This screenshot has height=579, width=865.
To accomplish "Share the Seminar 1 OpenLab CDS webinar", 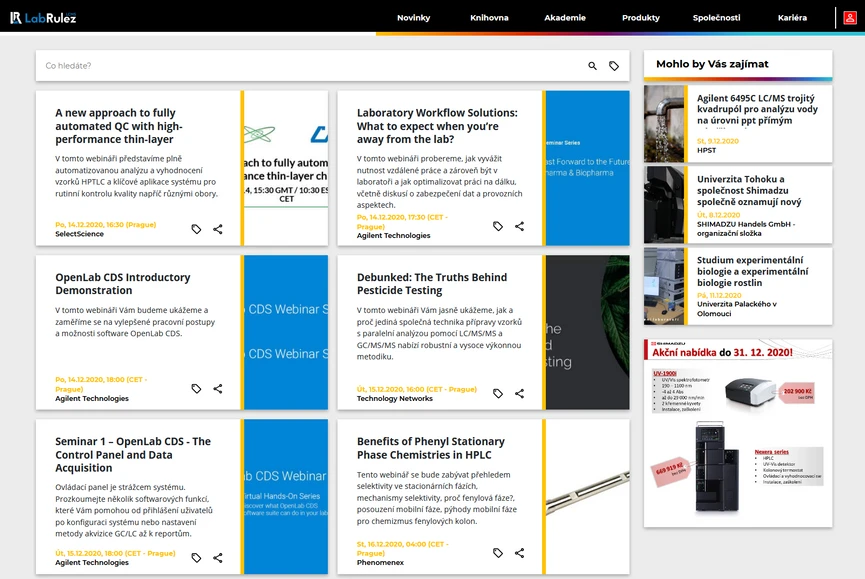I will (218, 557).
